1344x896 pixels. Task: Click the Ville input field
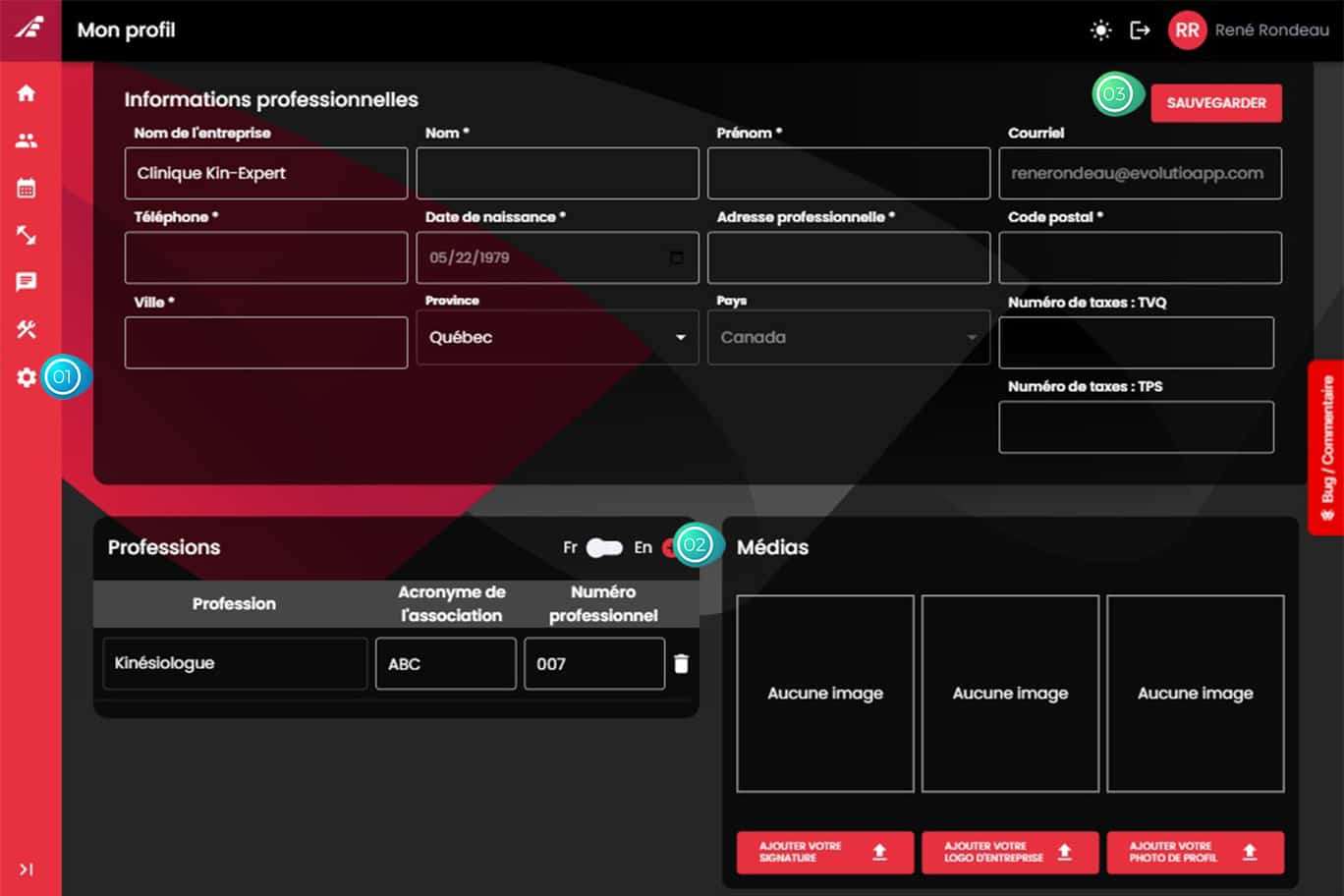[266, 342]
